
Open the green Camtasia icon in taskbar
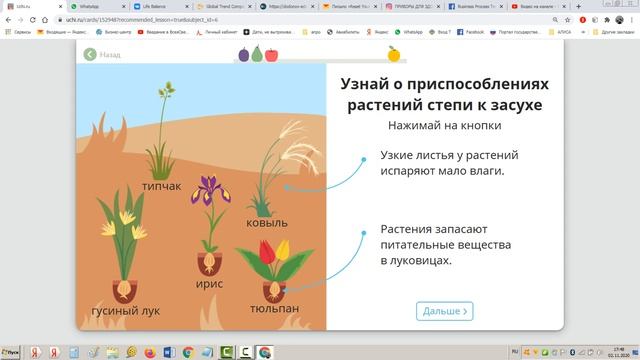pos(227,352)
